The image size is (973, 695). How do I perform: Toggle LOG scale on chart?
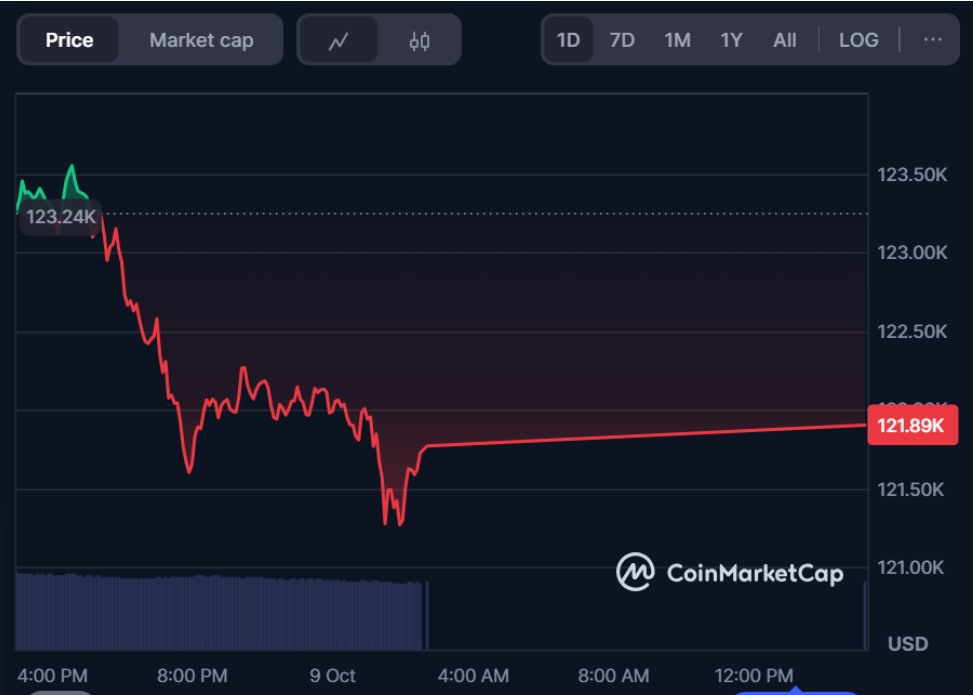tap(858, 40)
